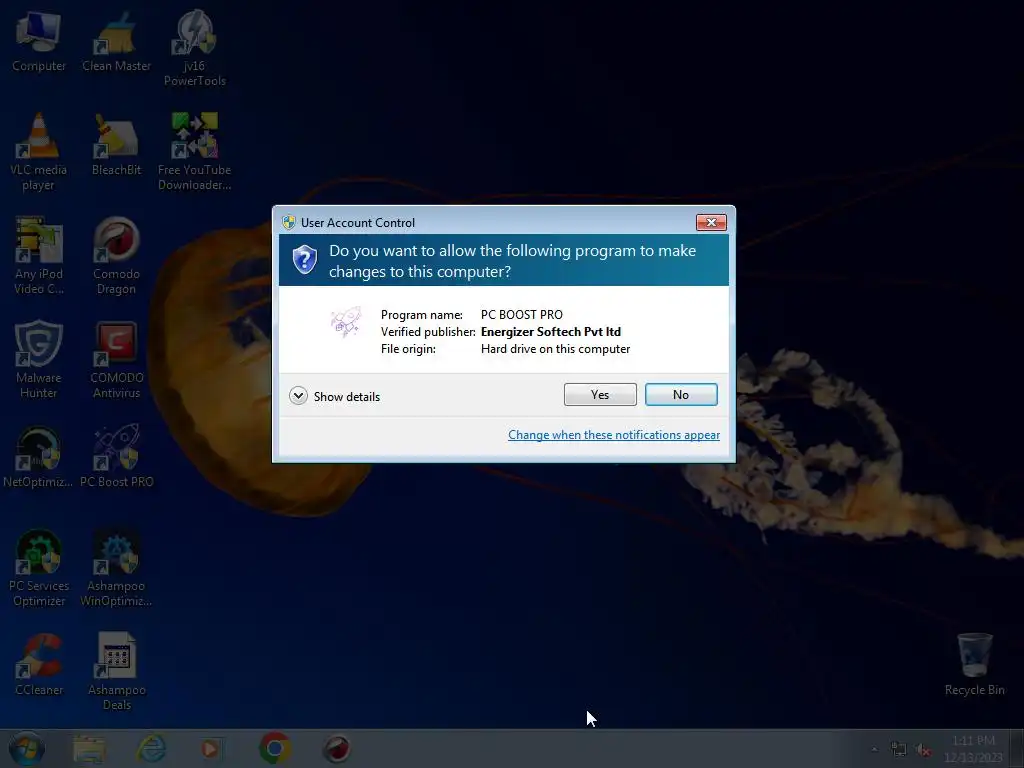Click 'Hard drive on this computer' text
Screen dimensions: 1024x768
(555, 349)
